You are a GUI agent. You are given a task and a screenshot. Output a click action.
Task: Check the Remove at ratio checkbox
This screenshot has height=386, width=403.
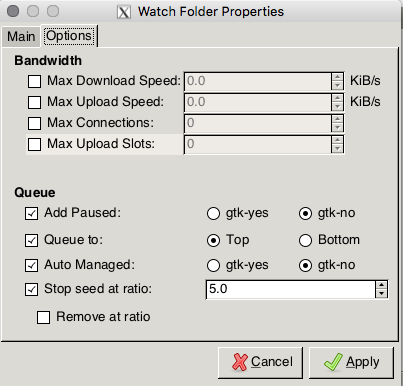pyautogui.click(x=43, y=317)
